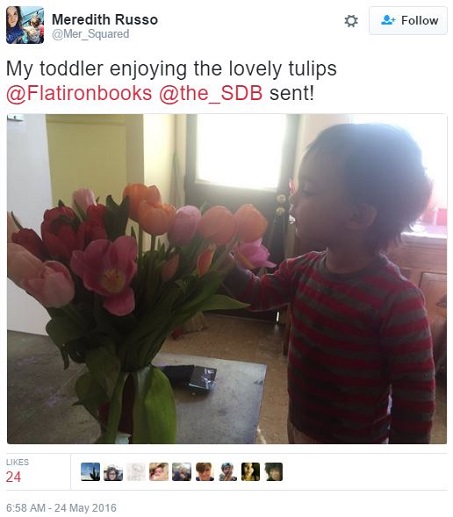The height and width of the screenshot is (517, 453).
Task: Open the @Mer_Squared handle
Action: coord(90,34)
